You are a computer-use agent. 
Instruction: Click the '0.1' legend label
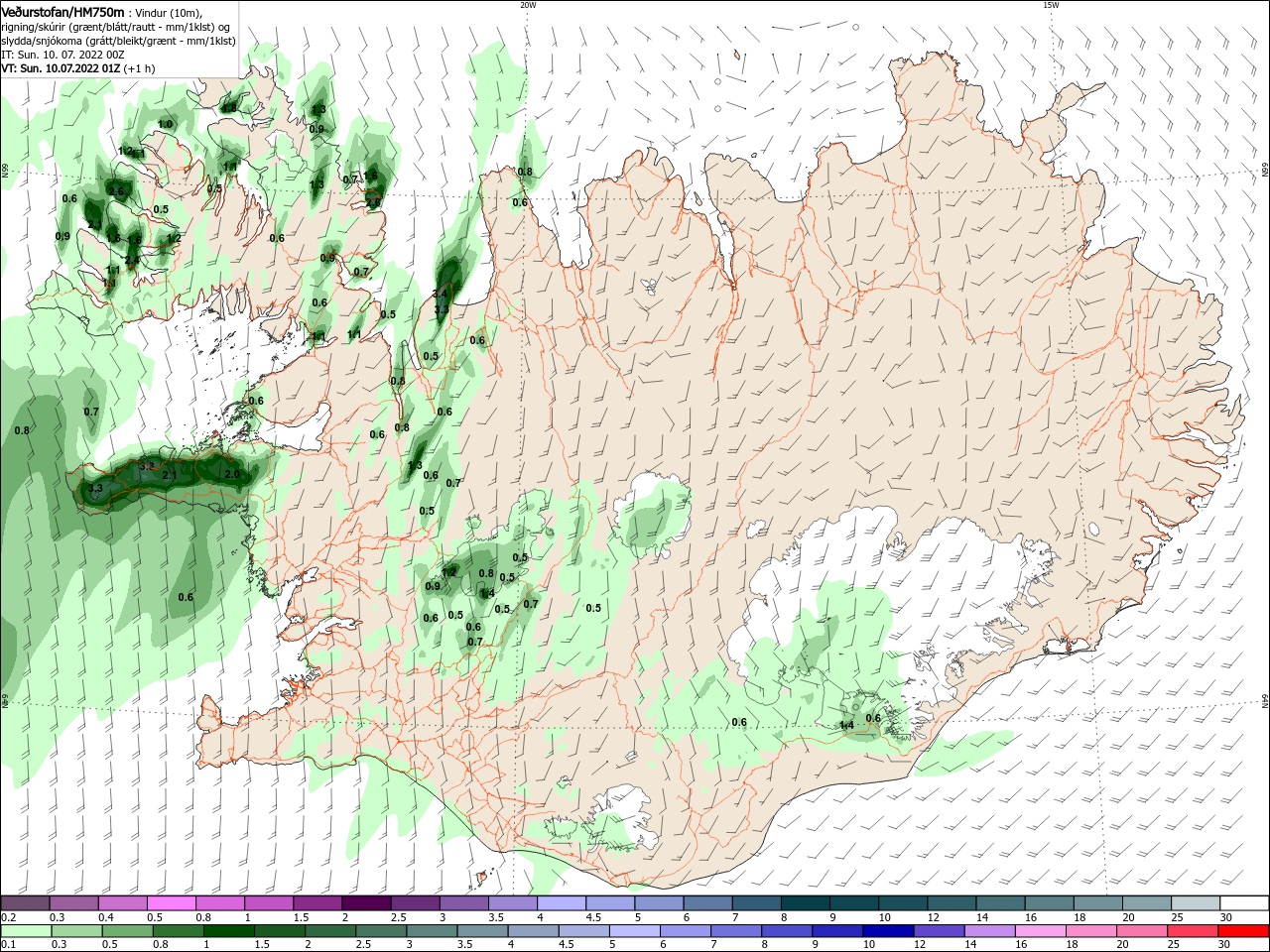[x=9, y=945]
